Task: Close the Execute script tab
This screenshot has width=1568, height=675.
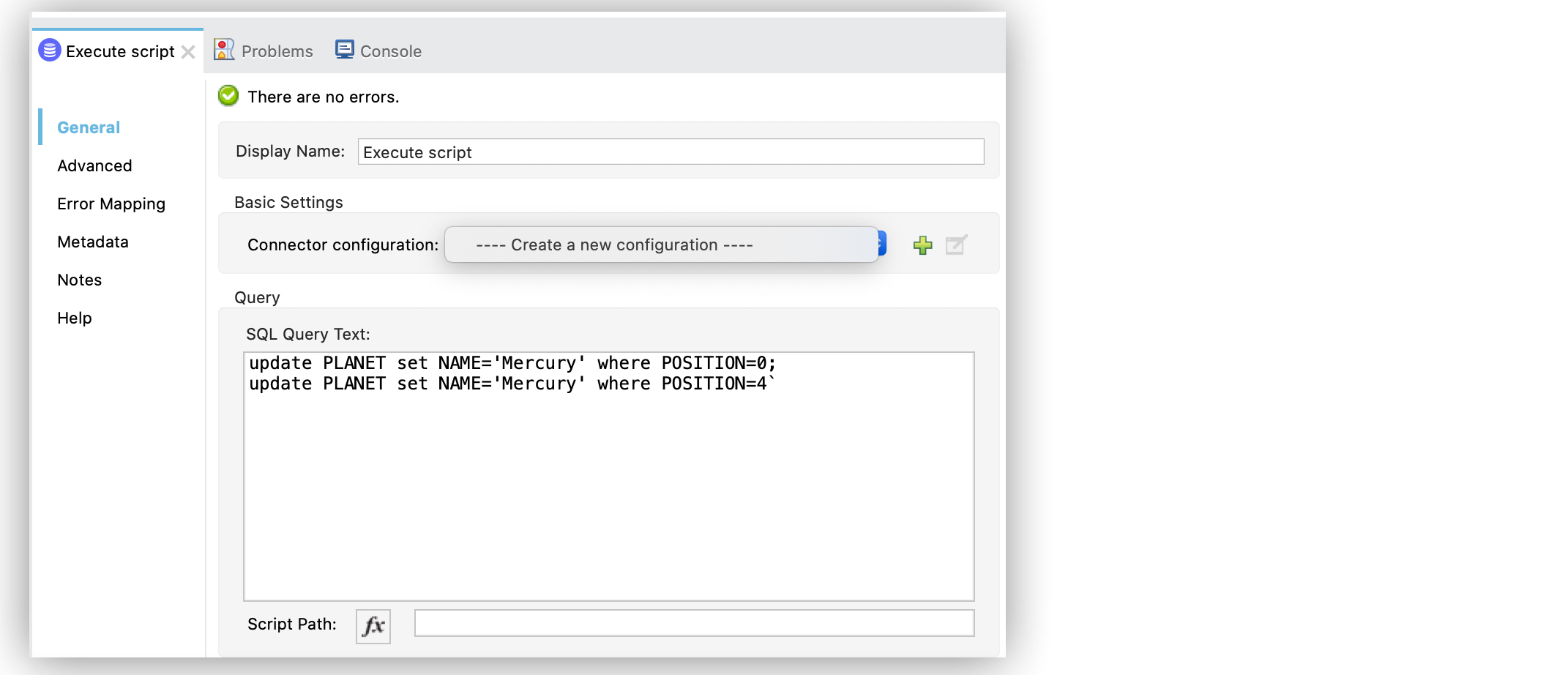Action: click(x=189, y=51)
